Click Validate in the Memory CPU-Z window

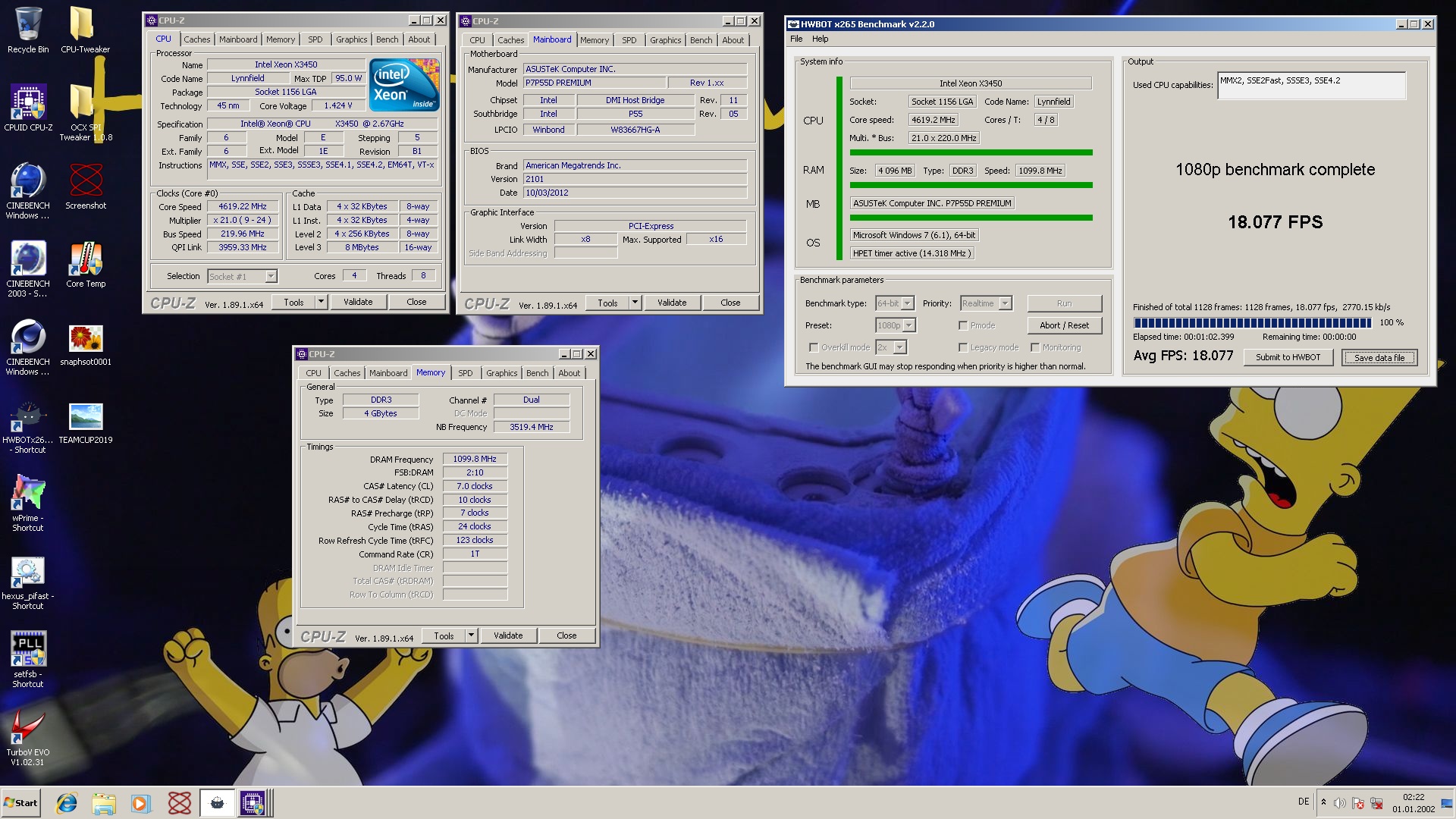(x=508, y=635)
